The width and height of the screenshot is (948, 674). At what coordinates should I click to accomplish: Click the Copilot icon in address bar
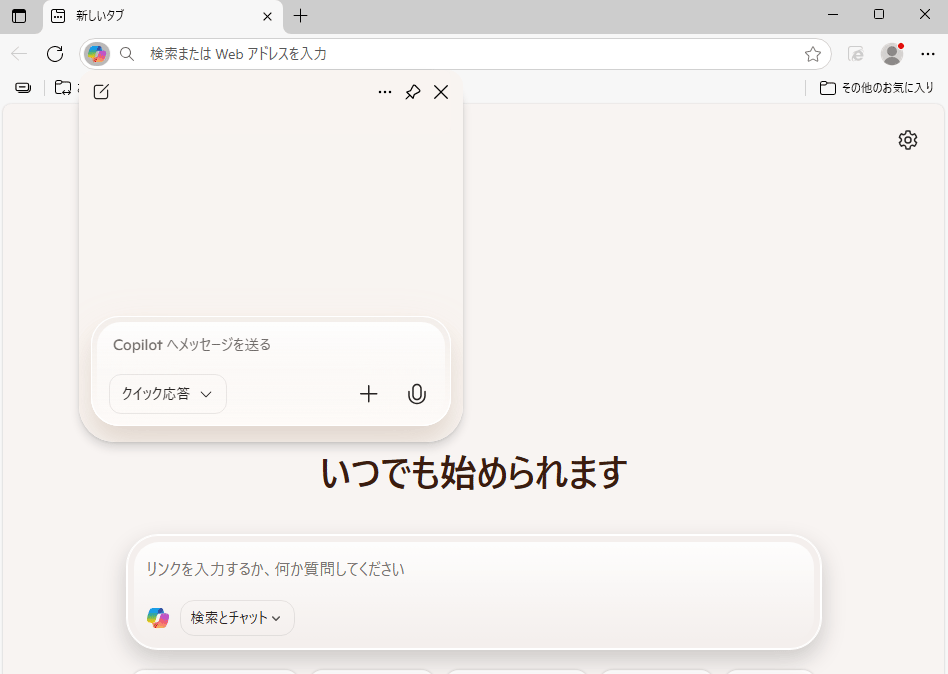click(x=97, y=54)
